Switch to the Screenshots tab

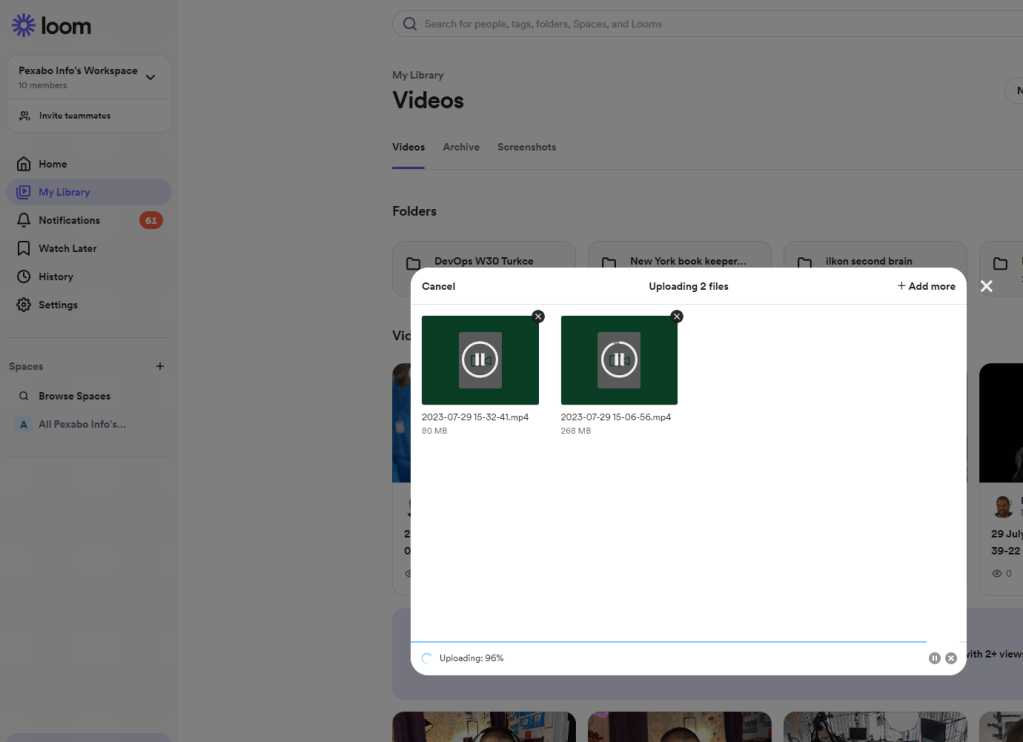point(527,147)
